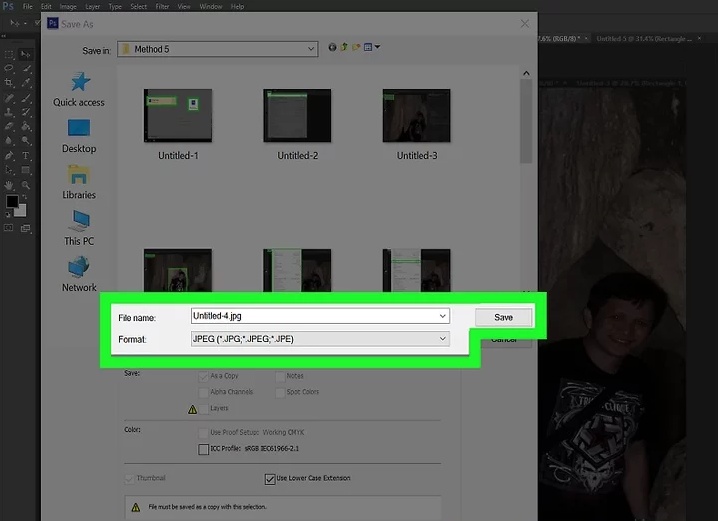Image resolution: width=718 pixels, height=521 pixels.
Task: Open the Edit menu
Action: pos(46,6)
